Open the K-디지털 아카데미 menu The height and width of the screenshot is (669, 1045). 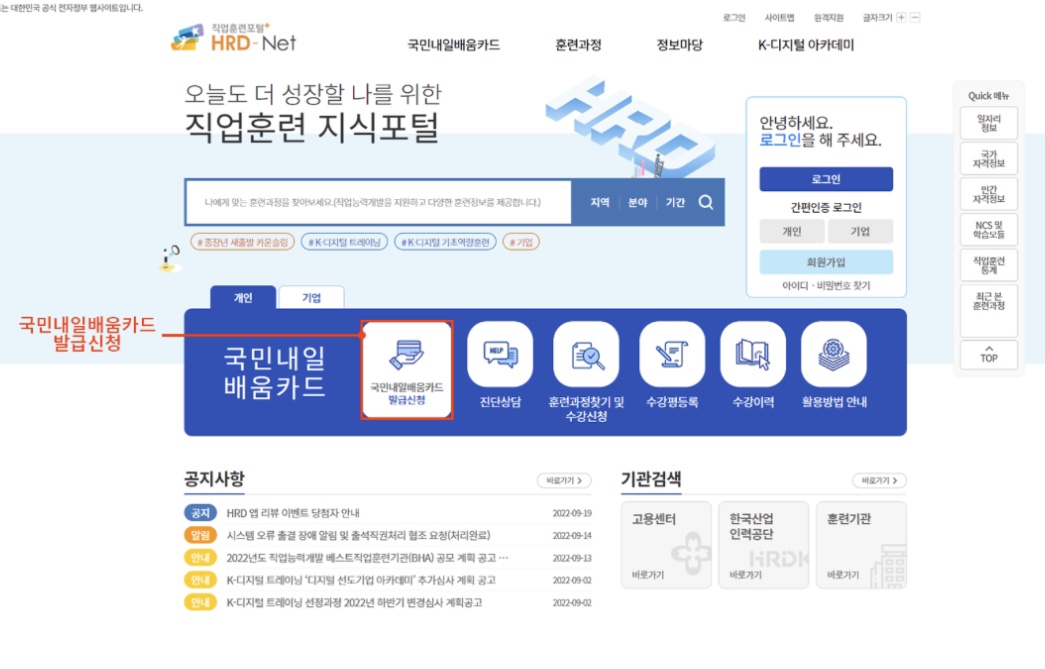pyautogui.click(x=806, y=45)
